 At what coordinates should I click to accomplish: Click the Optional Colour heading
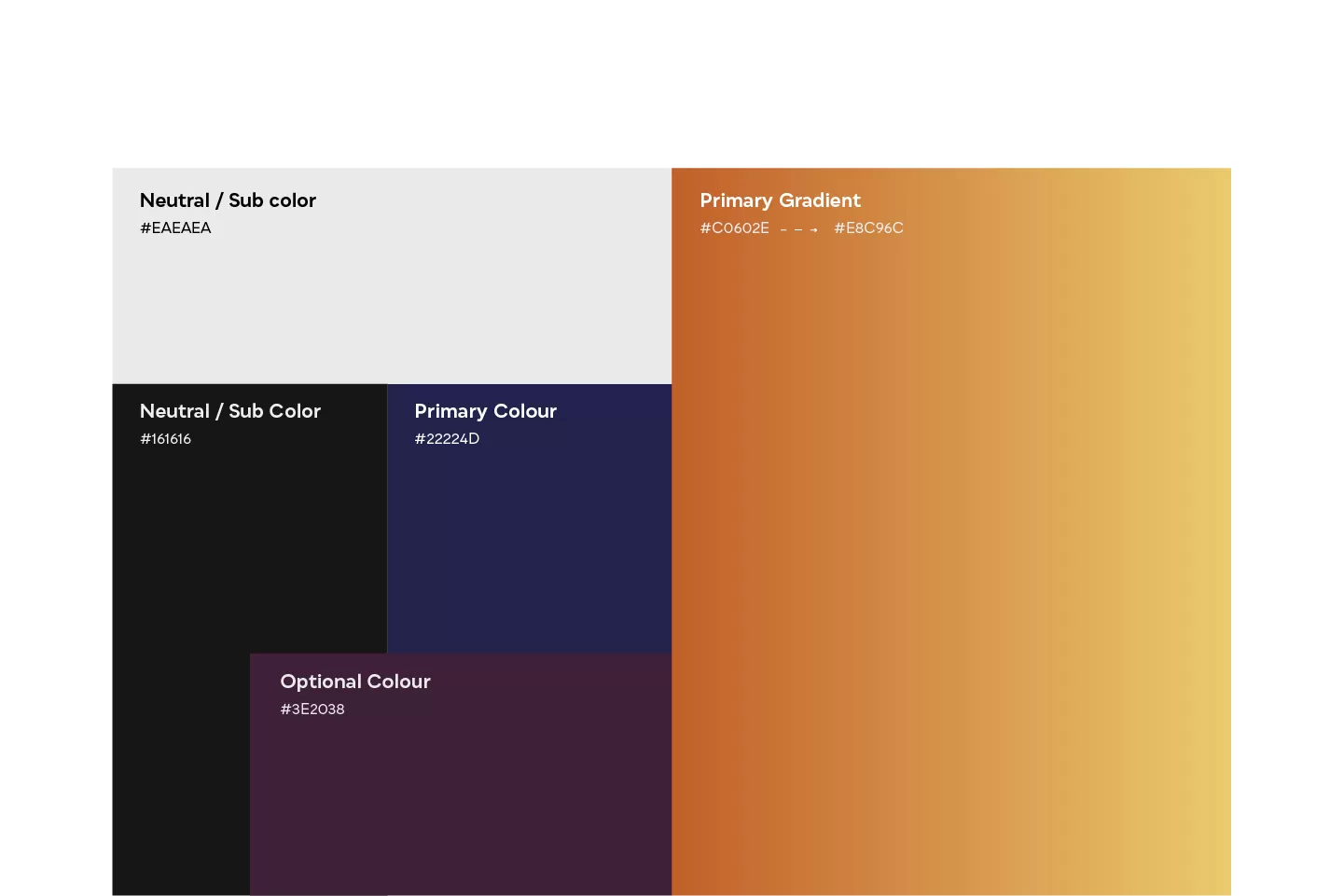355,682
